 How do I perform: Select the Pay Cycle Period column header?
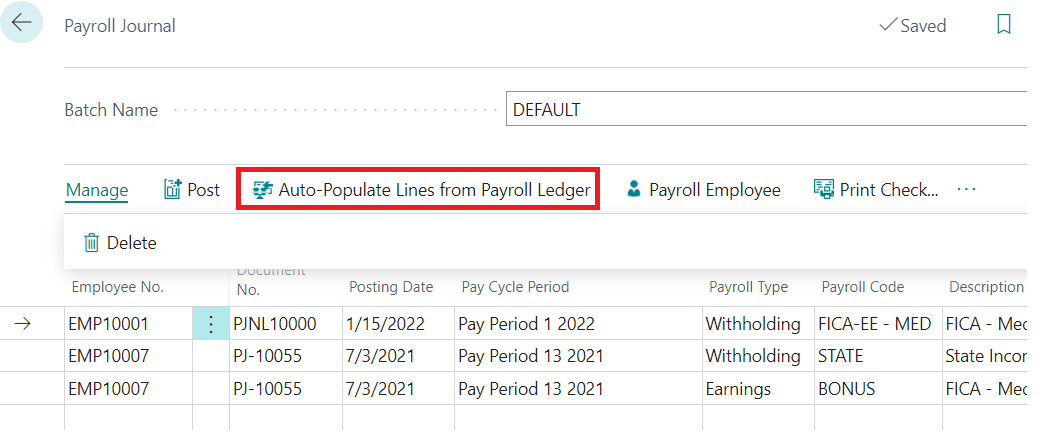click(x=516, y=287)
